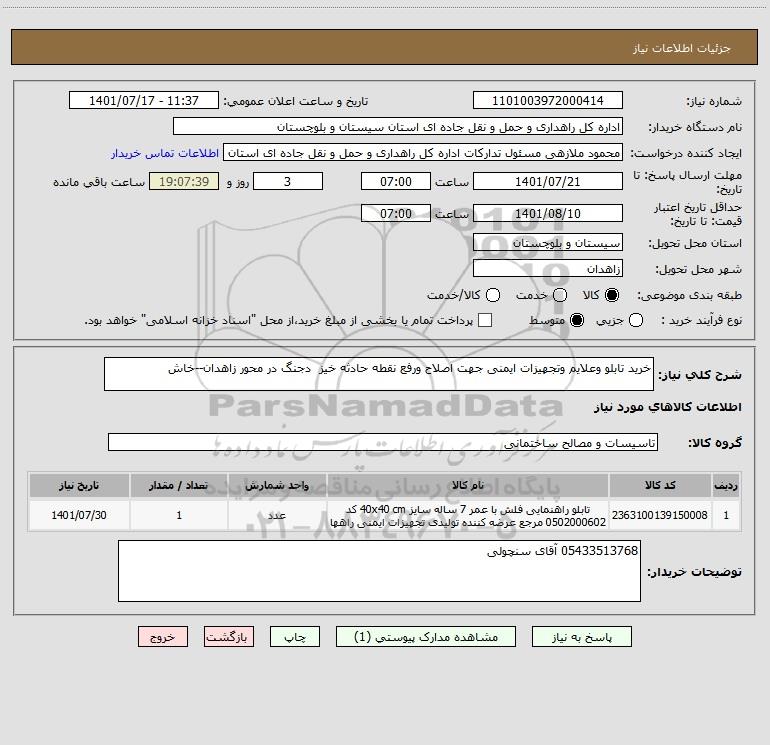
Task: Click the general need description text box
Action: tap(379, 374)
